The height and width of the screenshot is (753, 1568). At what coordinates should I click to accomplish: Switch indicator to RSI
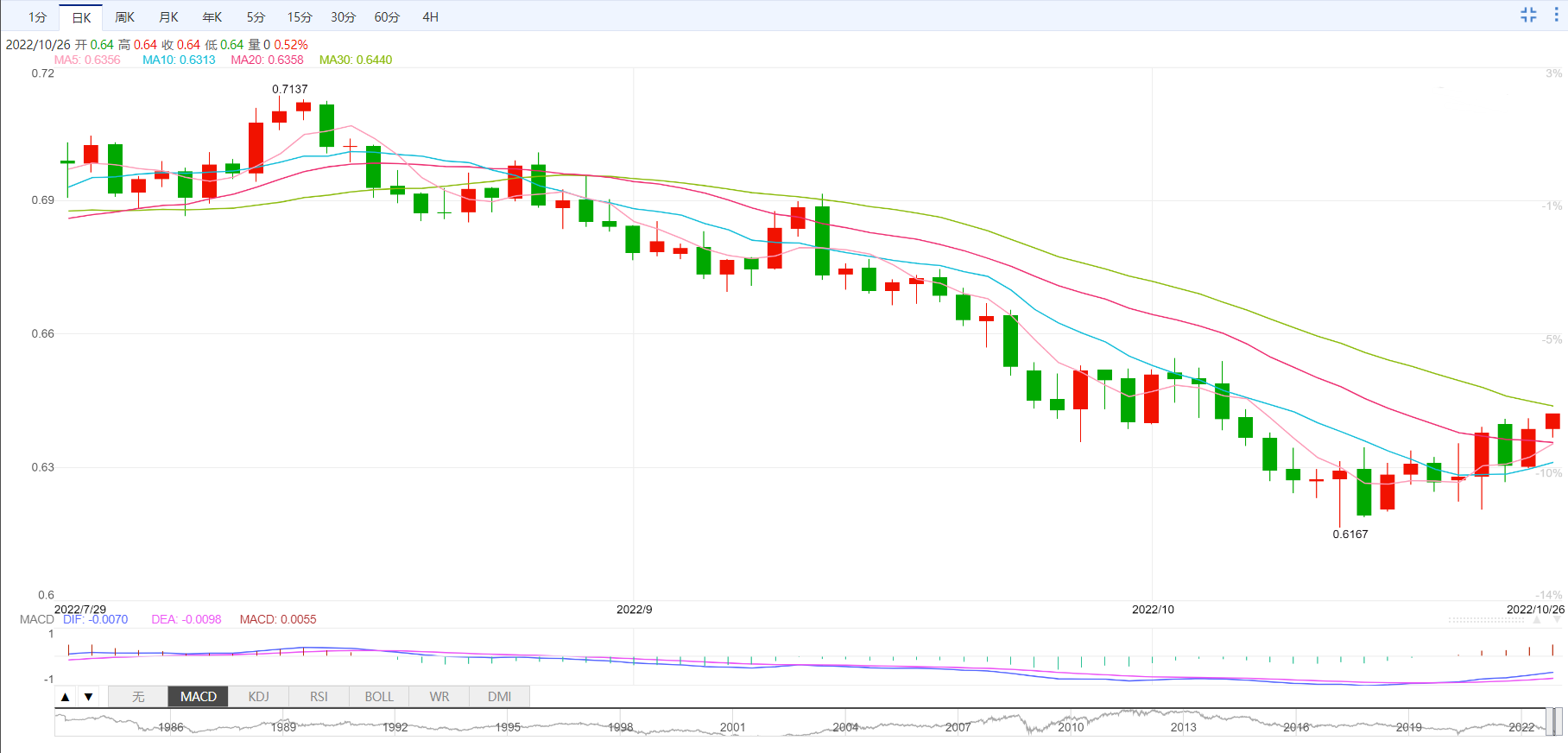coord(319,697)
